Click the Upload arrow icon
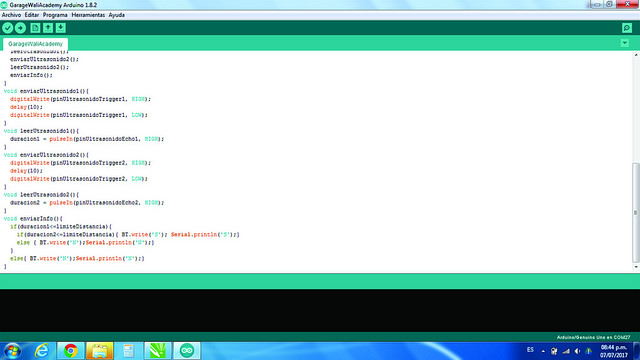 [20, 28]
